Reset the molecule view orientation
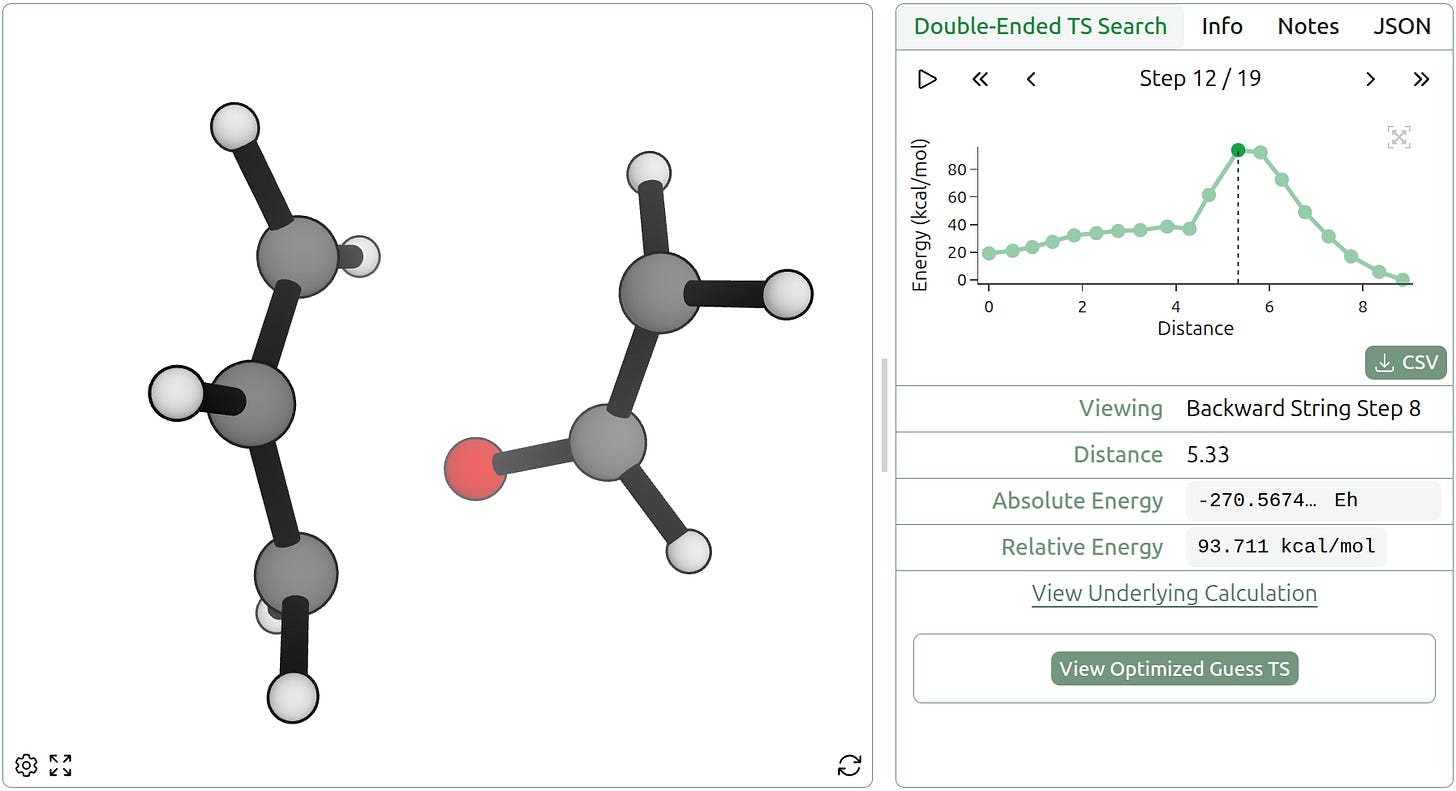 pyautogui.click(x=849, y=765)
